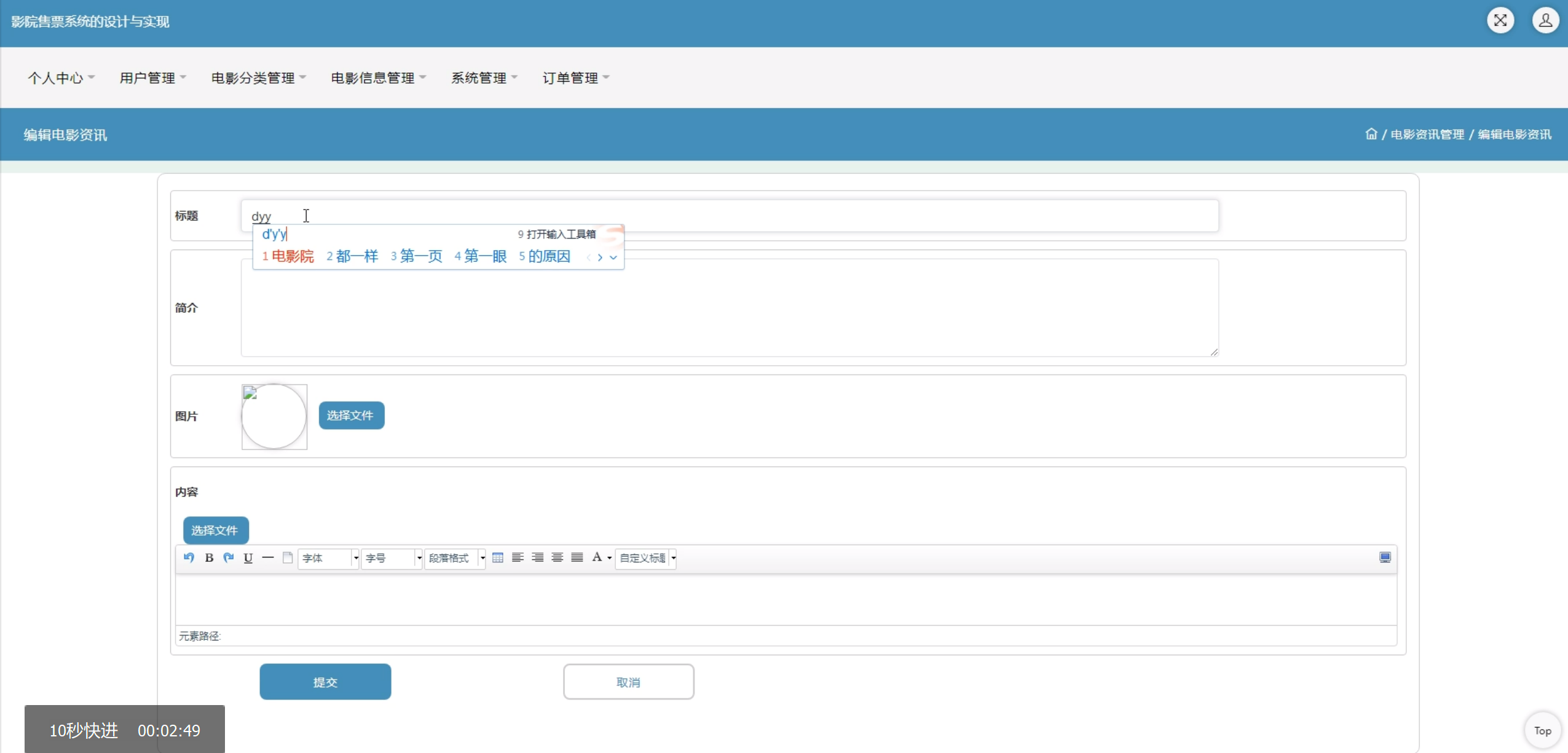Apply justify alignment icon
This screenshot has width=1568, height=753.
coord(577,558)
